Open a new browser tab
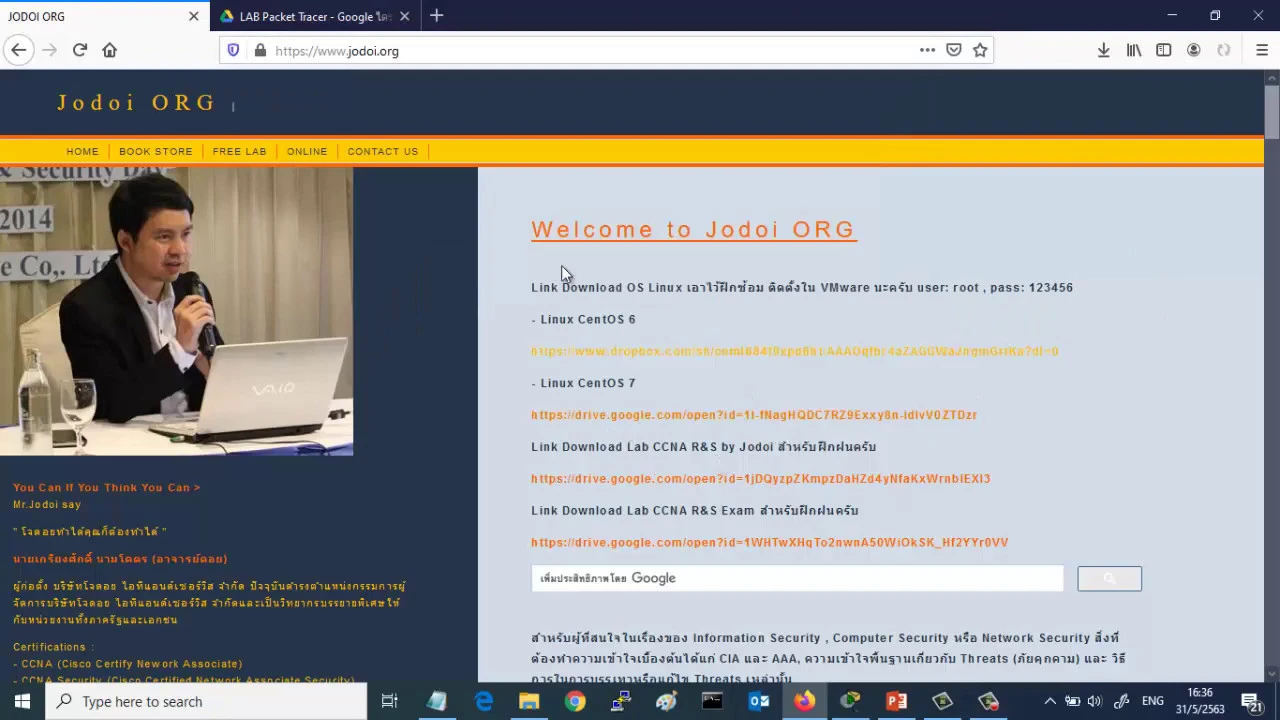Screen dimensions: 1280x720 click(x=436, y=16)
